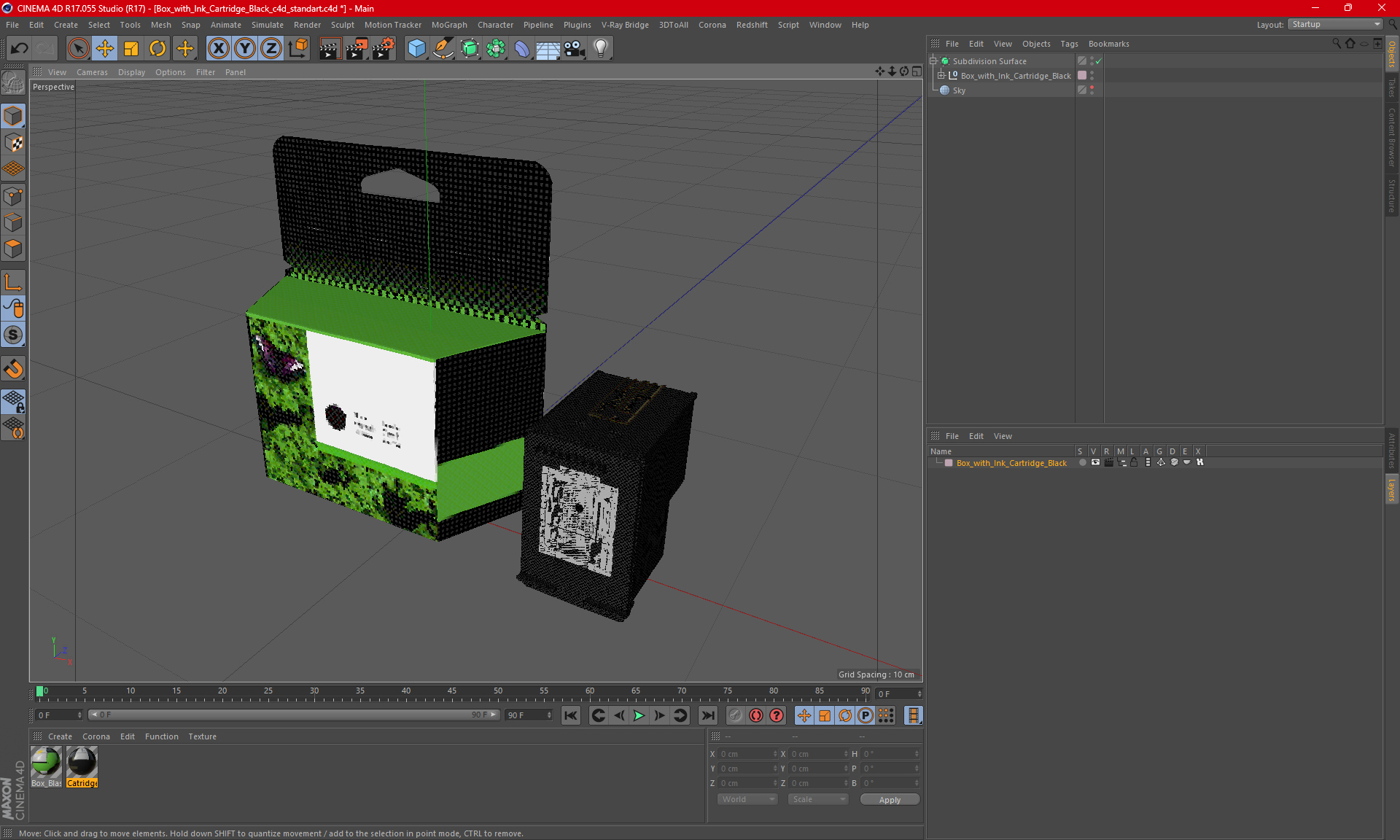Viewport: 1400px width, 840px height.
Task: Select the Rotate tool icon
Action: pos(157,48)
